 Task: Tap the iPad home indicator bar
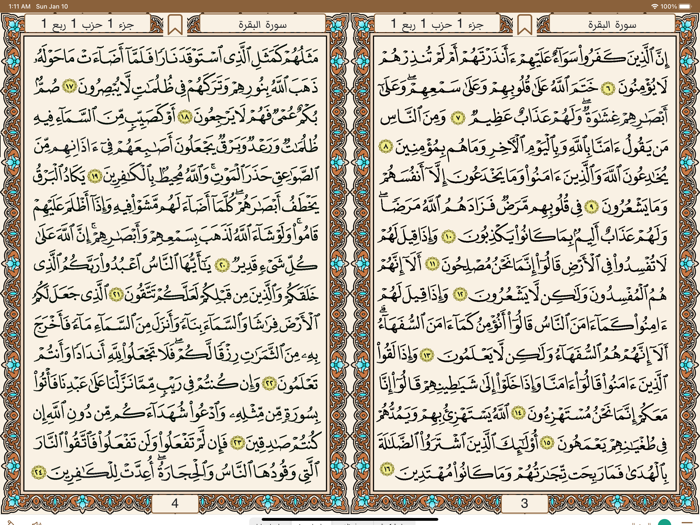tap(350, 520)
